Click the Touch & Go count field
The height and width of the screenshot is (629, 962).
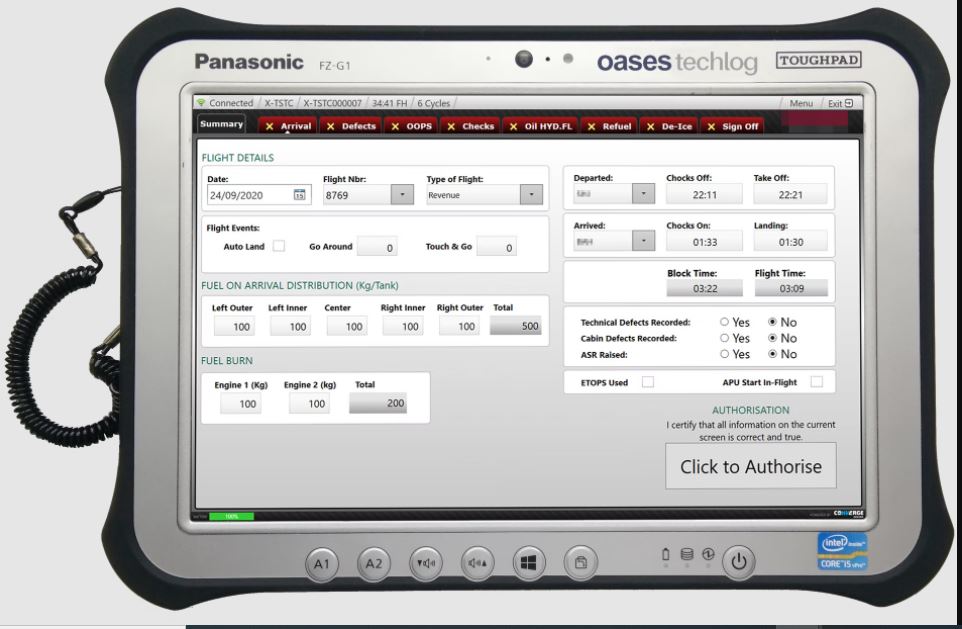click(x=496, y=247)
